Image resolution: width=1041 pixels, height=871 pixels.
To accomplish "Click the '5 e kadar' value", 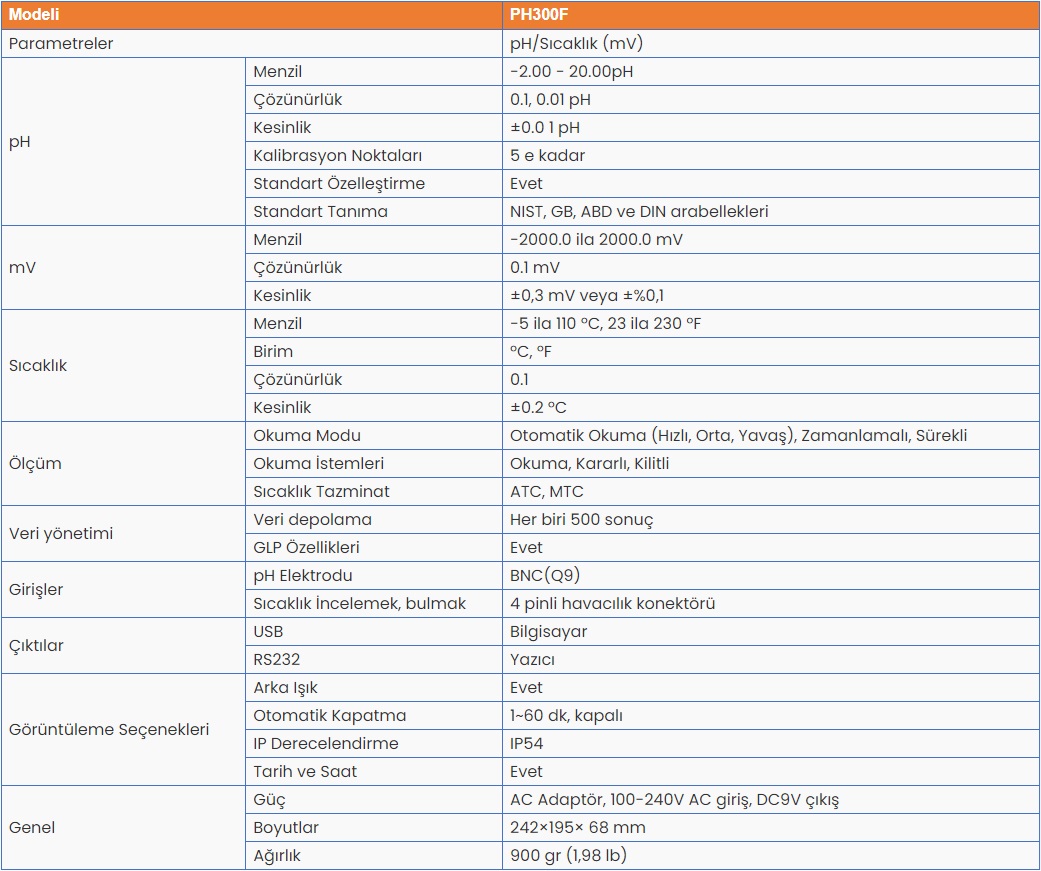I will coord(548,155).
